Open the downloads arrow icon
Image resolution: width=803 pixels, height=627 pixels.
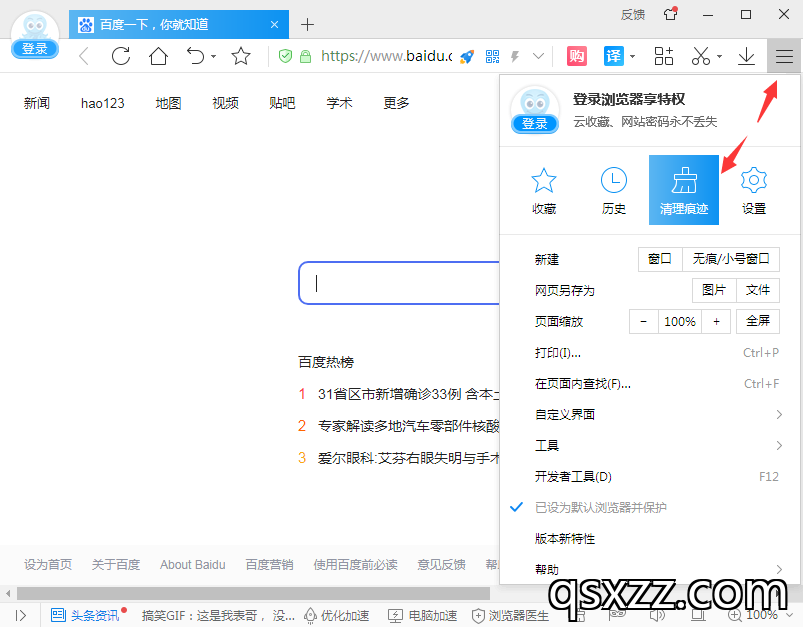pyautogui.click(x=746, y=56)
